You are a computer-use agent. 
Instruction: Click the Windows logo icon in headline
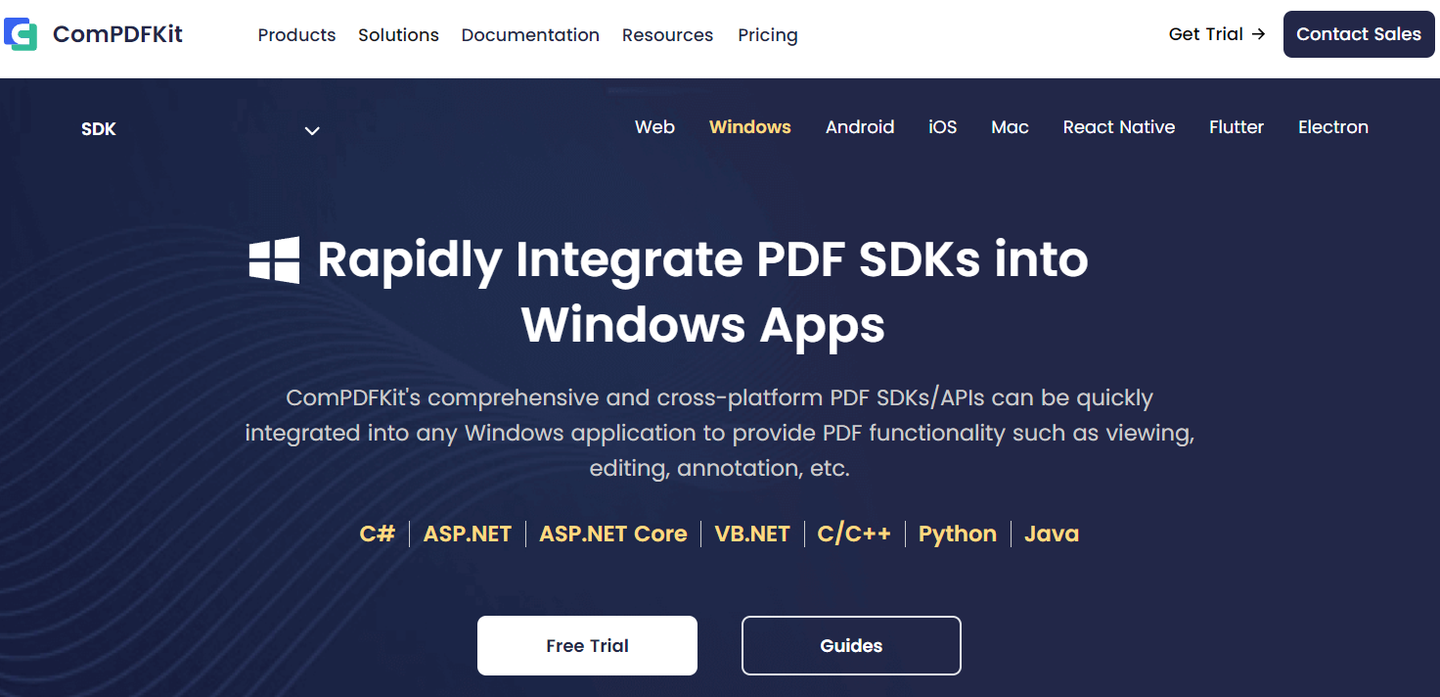274,260
